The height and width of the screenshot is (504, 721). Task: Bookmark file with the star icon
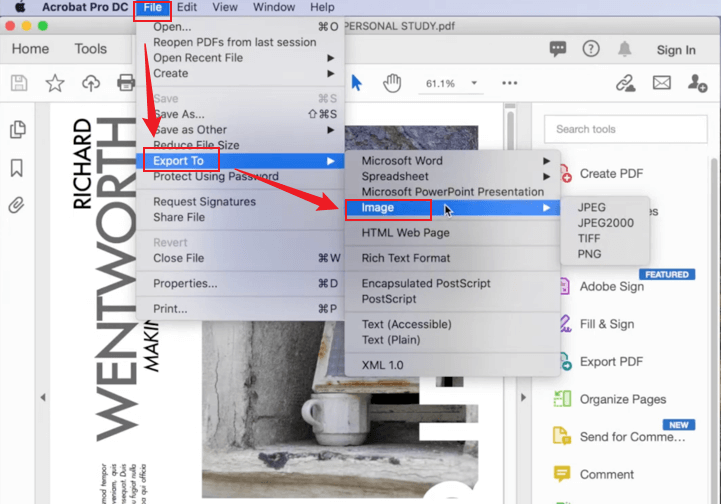(55, 83)
